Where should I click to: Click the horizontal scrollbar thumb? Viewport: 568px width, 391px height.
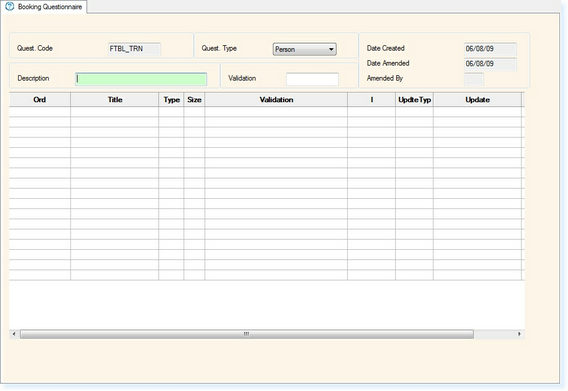[247, 334]
